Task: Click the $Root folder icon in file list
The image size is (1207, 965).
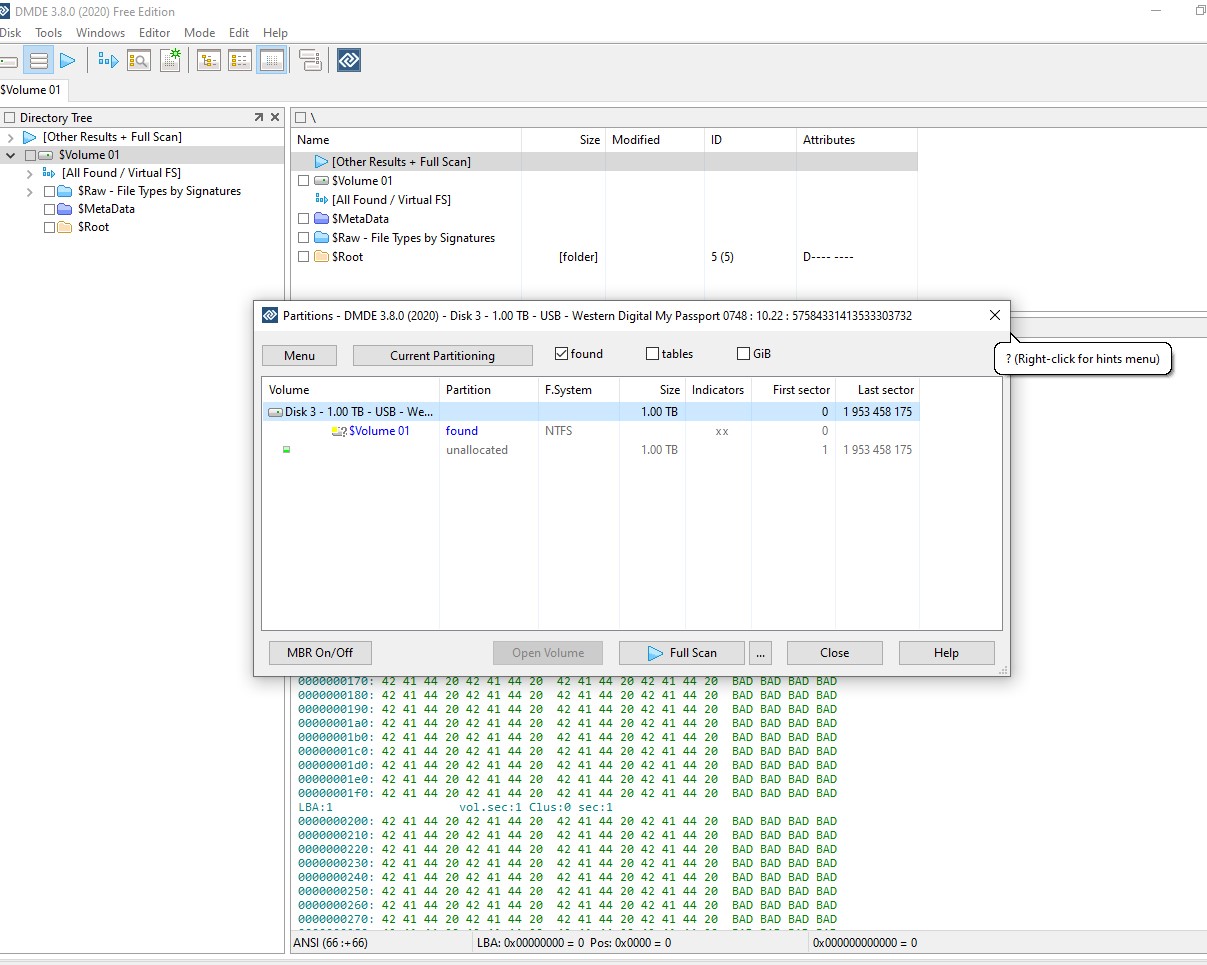Action: pyautogui.click(x=321, y=257)
